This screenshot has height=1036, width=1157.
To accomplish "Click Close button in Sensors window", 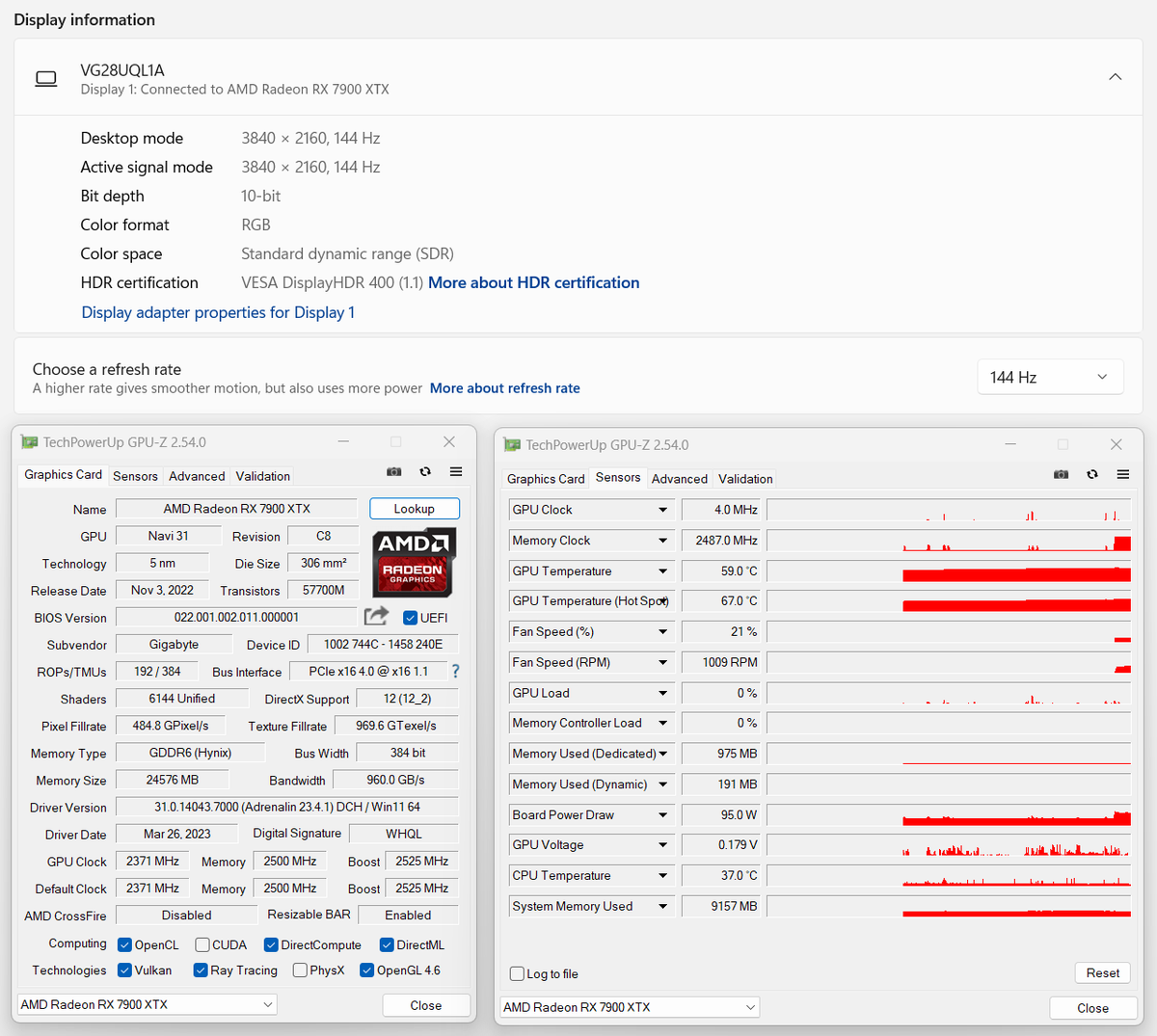I will 1092,1008.
